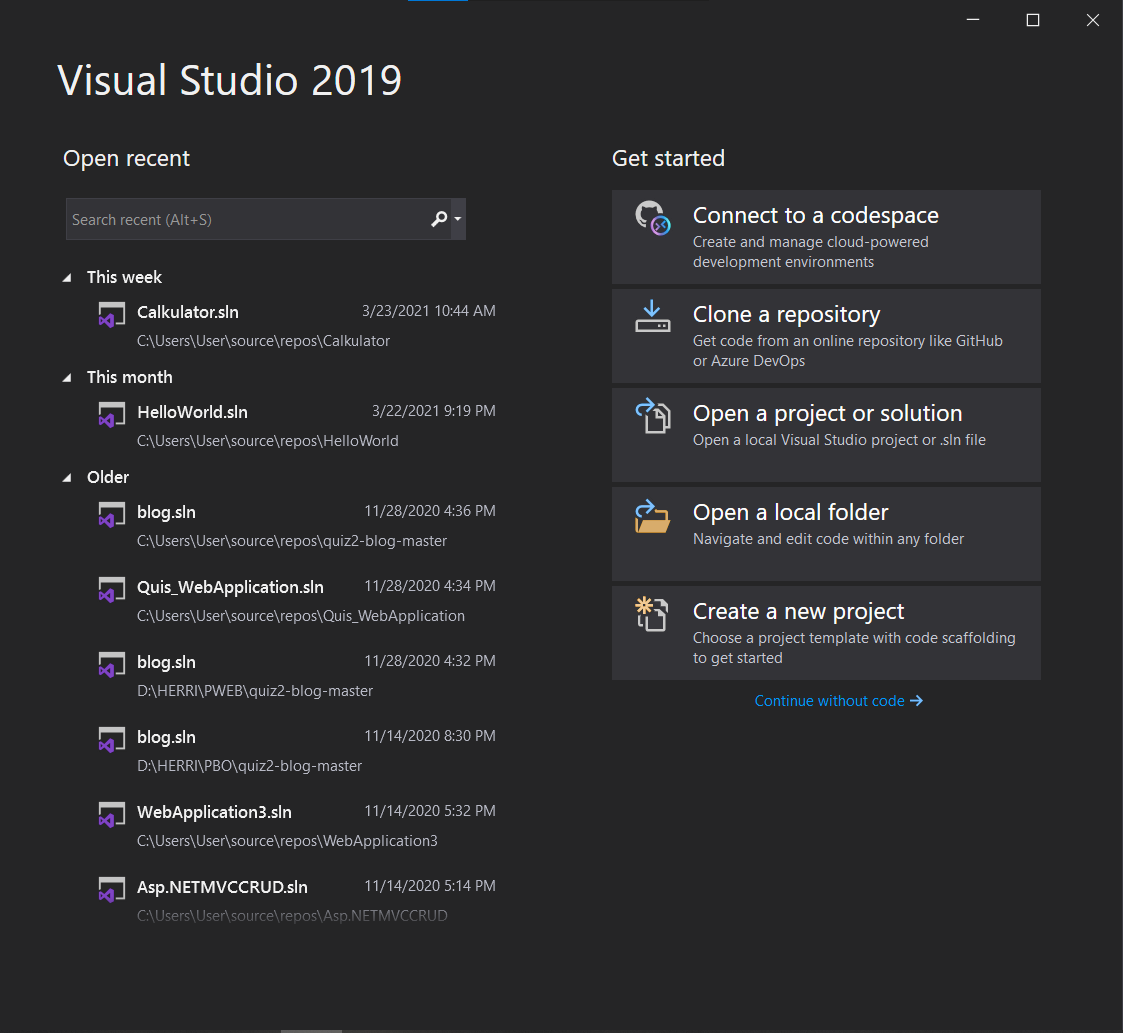Click Continue without code link
1123x1033 pixels.
pyautogui.click(x=839, y=701)
